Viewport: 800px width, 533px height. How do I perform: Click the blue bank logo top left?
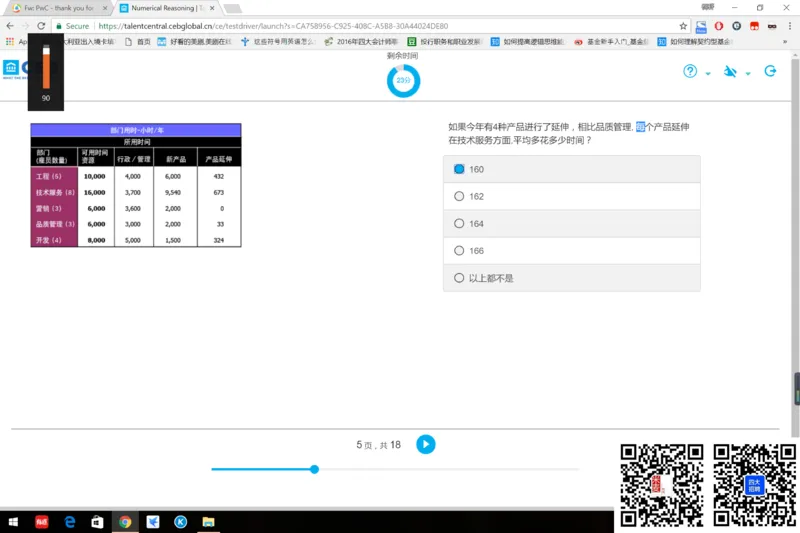(11, 68)
